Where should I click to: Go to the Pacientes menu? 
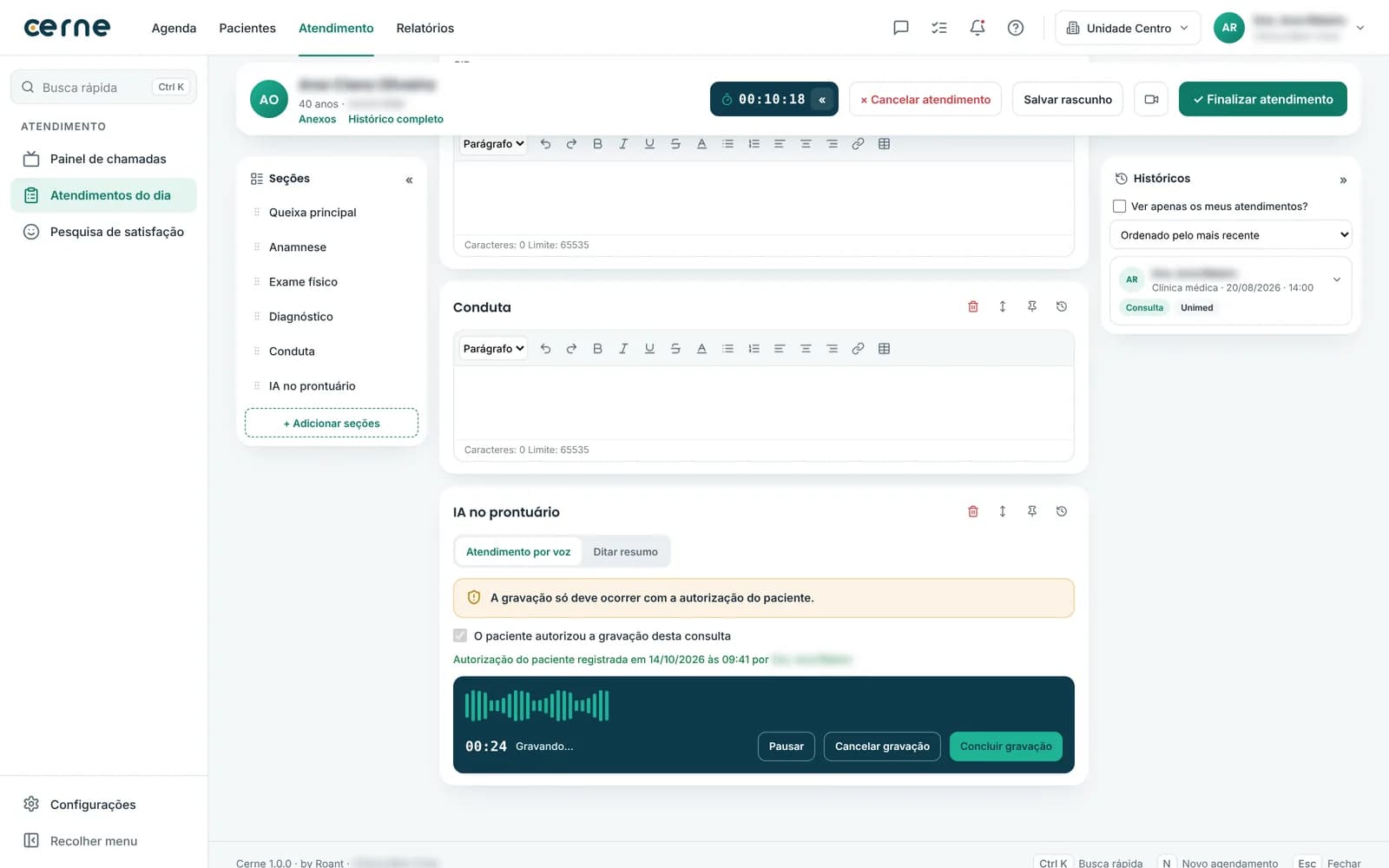[x=247, y=28]
